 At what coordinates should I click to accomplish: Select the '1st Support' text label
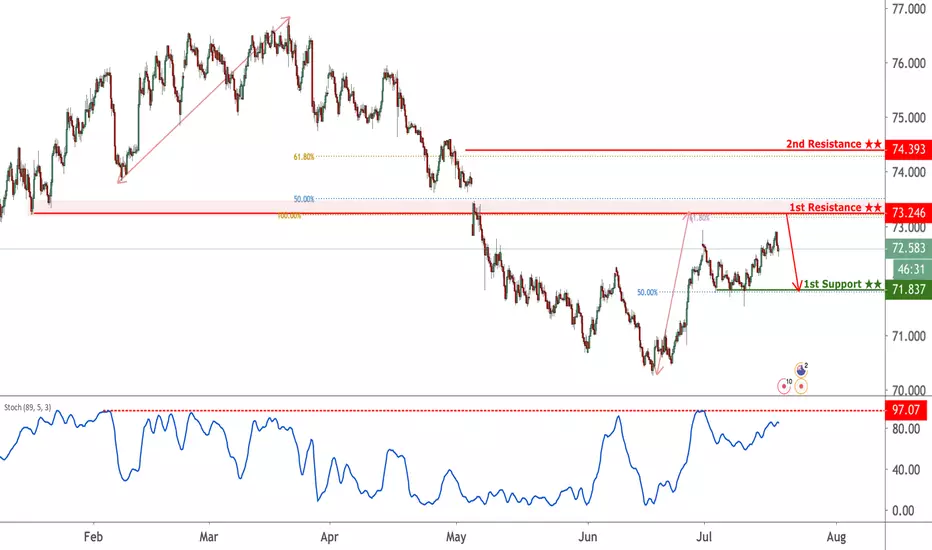832,284
